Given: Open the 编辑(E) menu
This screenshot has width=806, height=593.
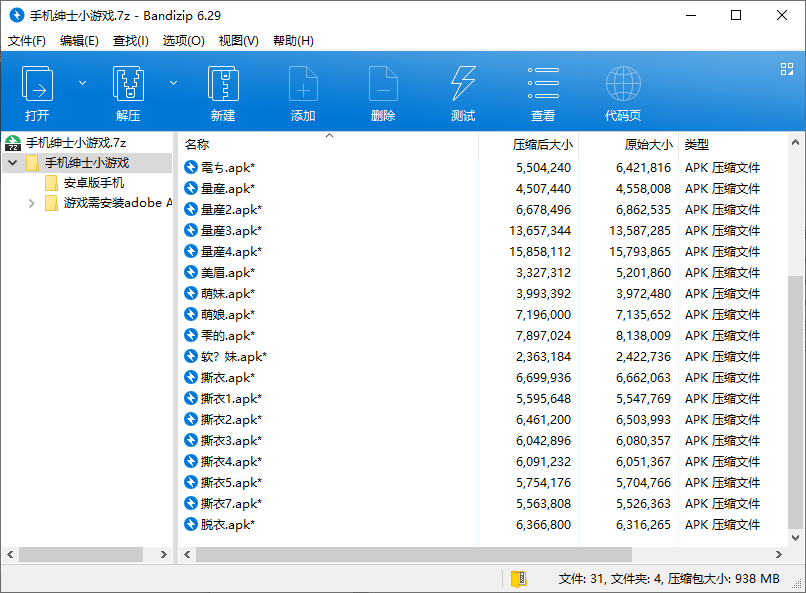Looking at the screenshot, I should pyautogui.click(x=79, y=41).
